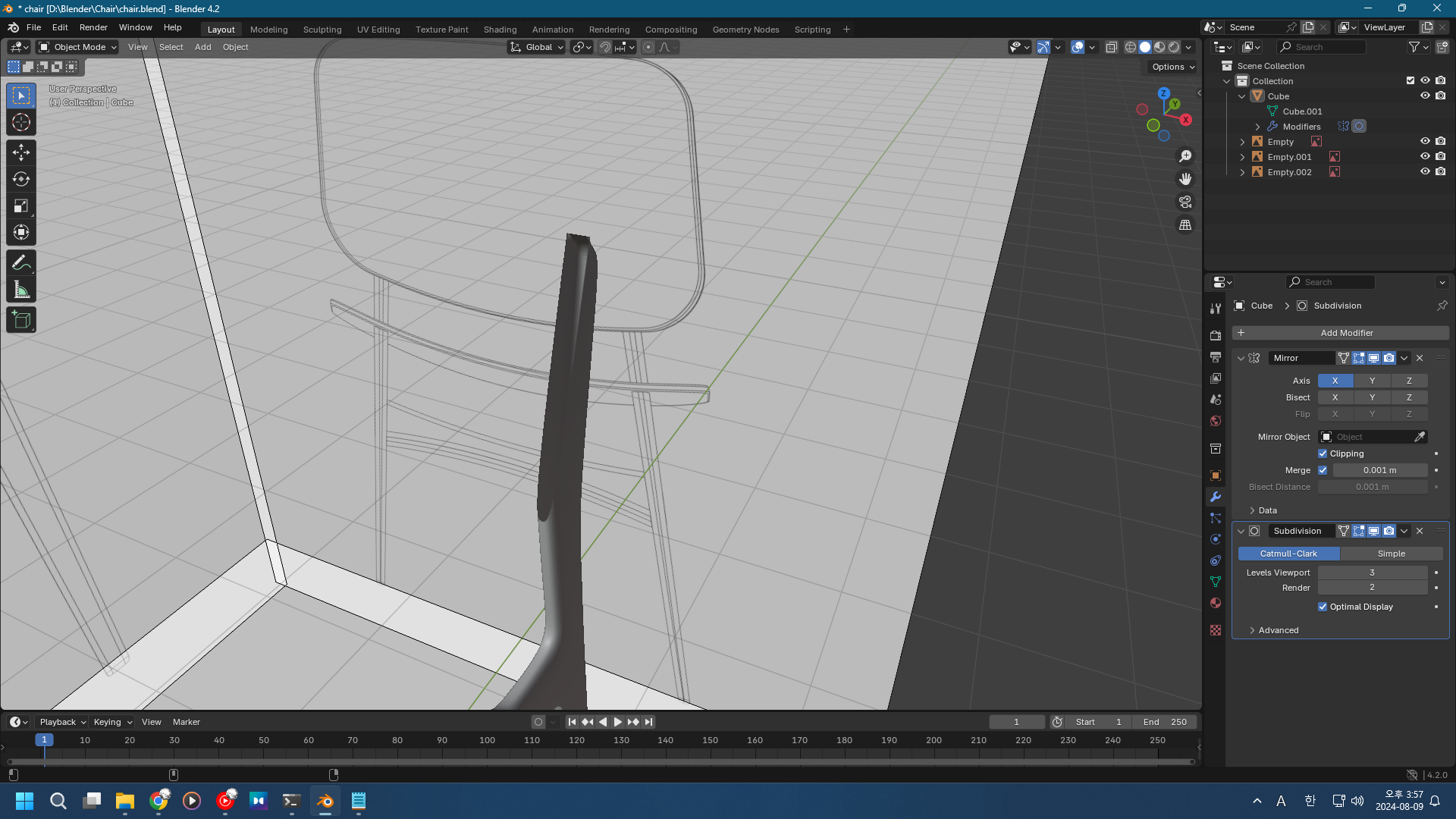
Task: Select the Annotate tool
Action: point(21,263)
